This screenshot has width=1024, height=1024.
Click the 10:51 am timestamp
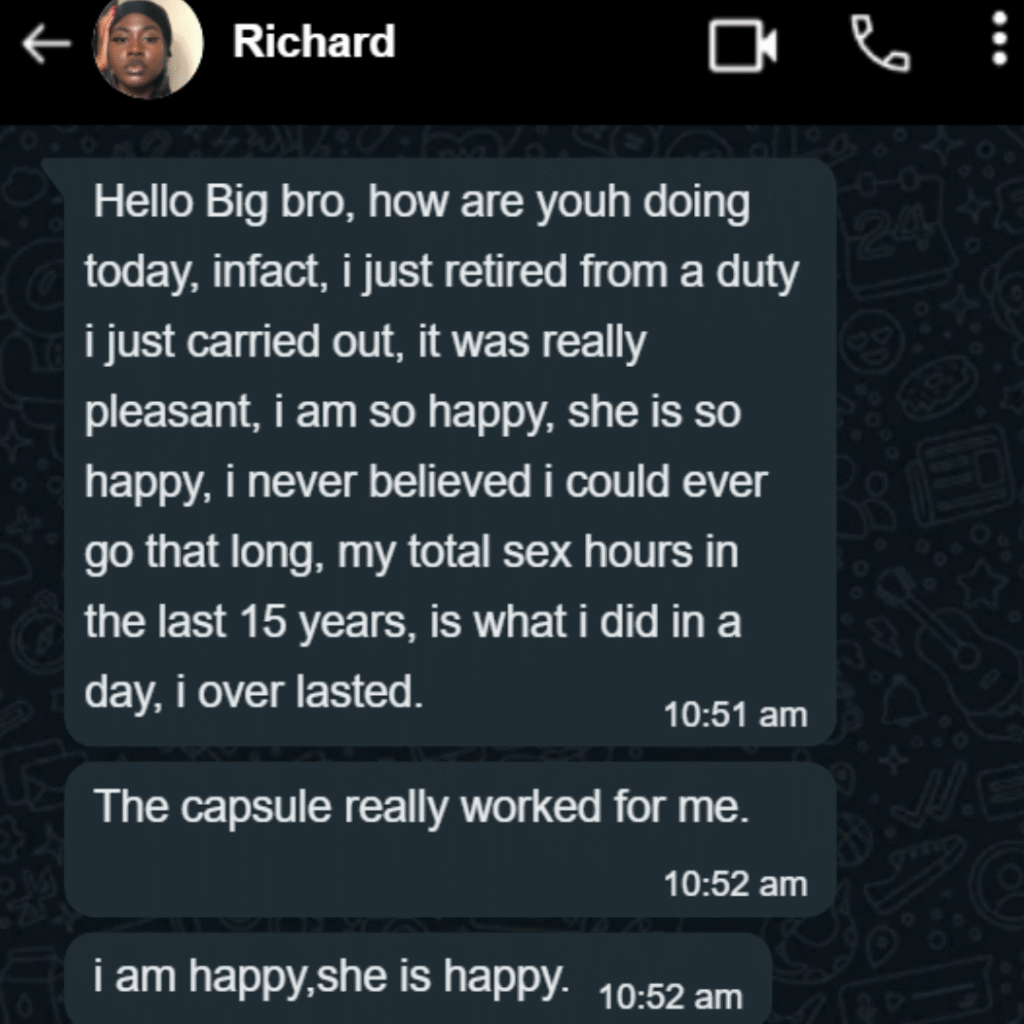point(735,714)
